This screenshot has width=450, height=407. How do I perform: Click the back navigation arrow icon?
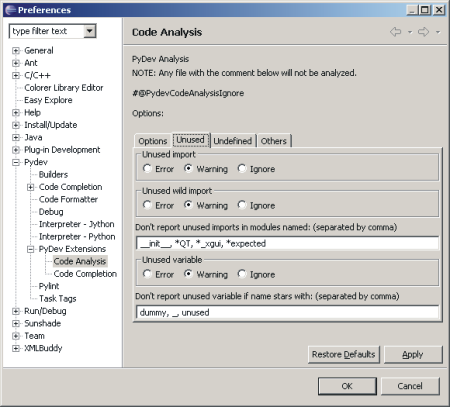[395, 32]
